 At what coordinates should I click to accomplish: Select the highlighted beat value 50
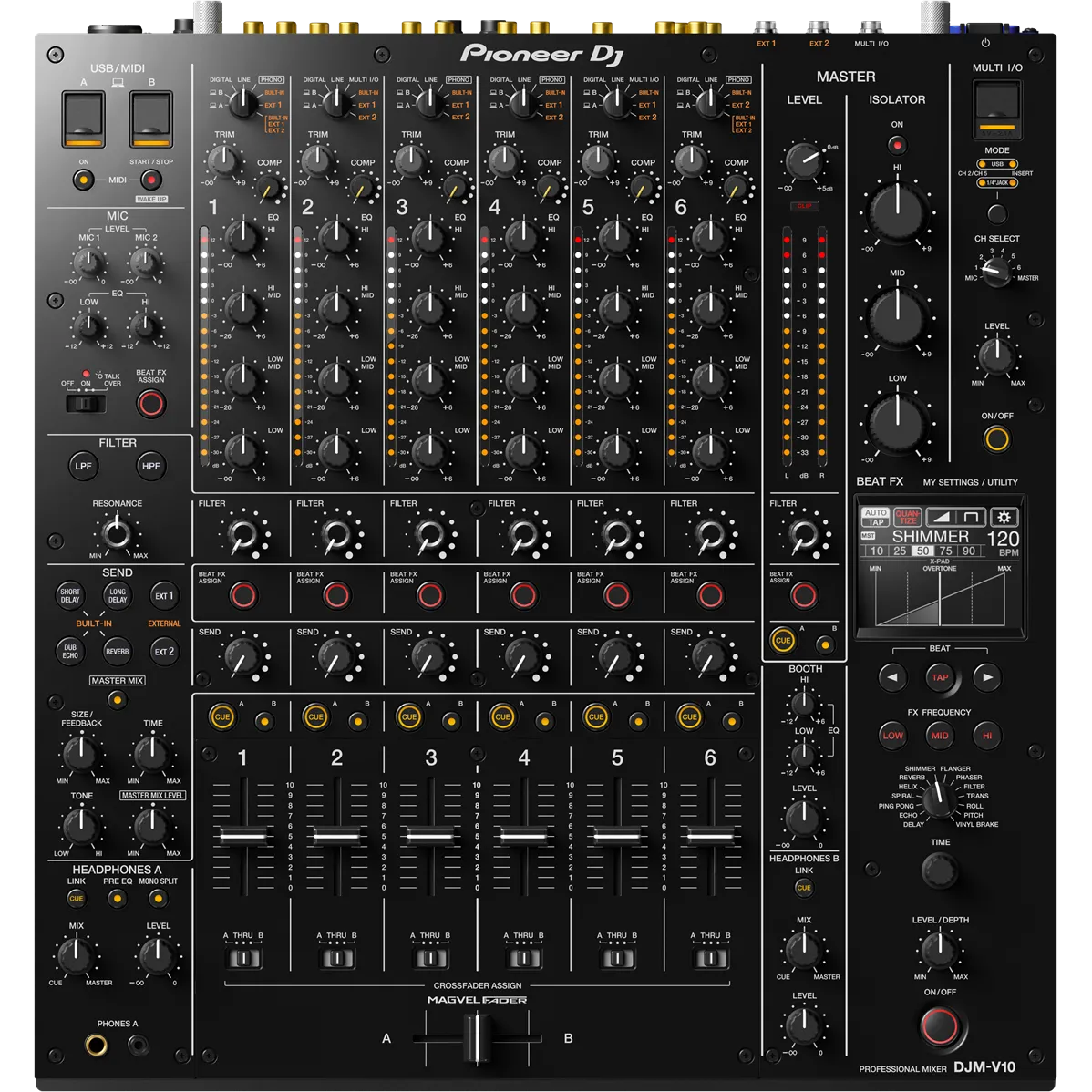[x=922, y=551]
